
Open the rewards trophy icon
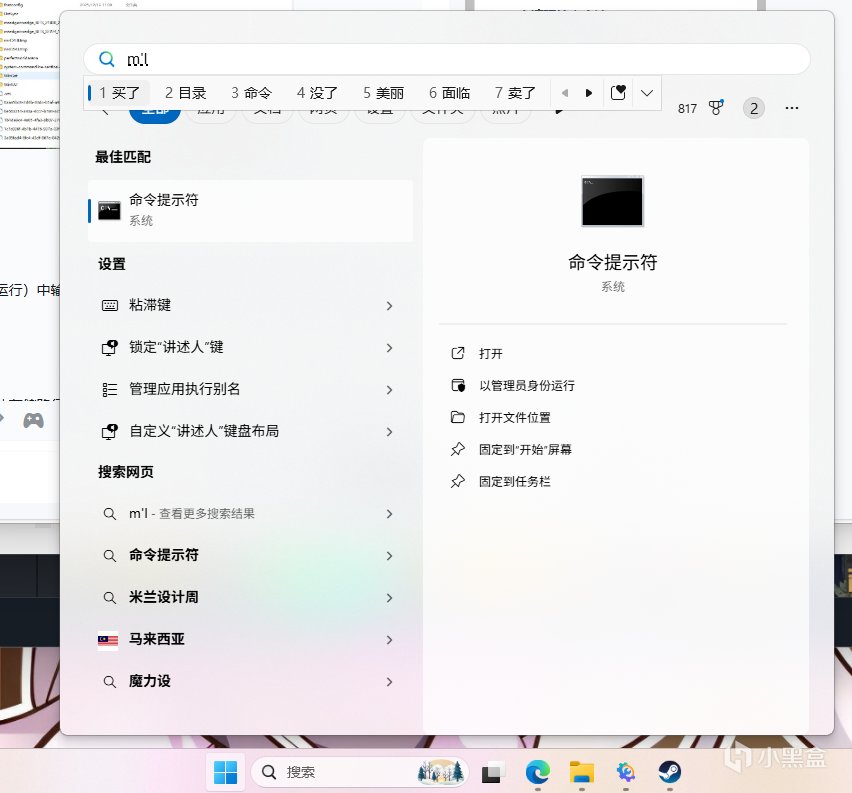[x=716, y=108]
